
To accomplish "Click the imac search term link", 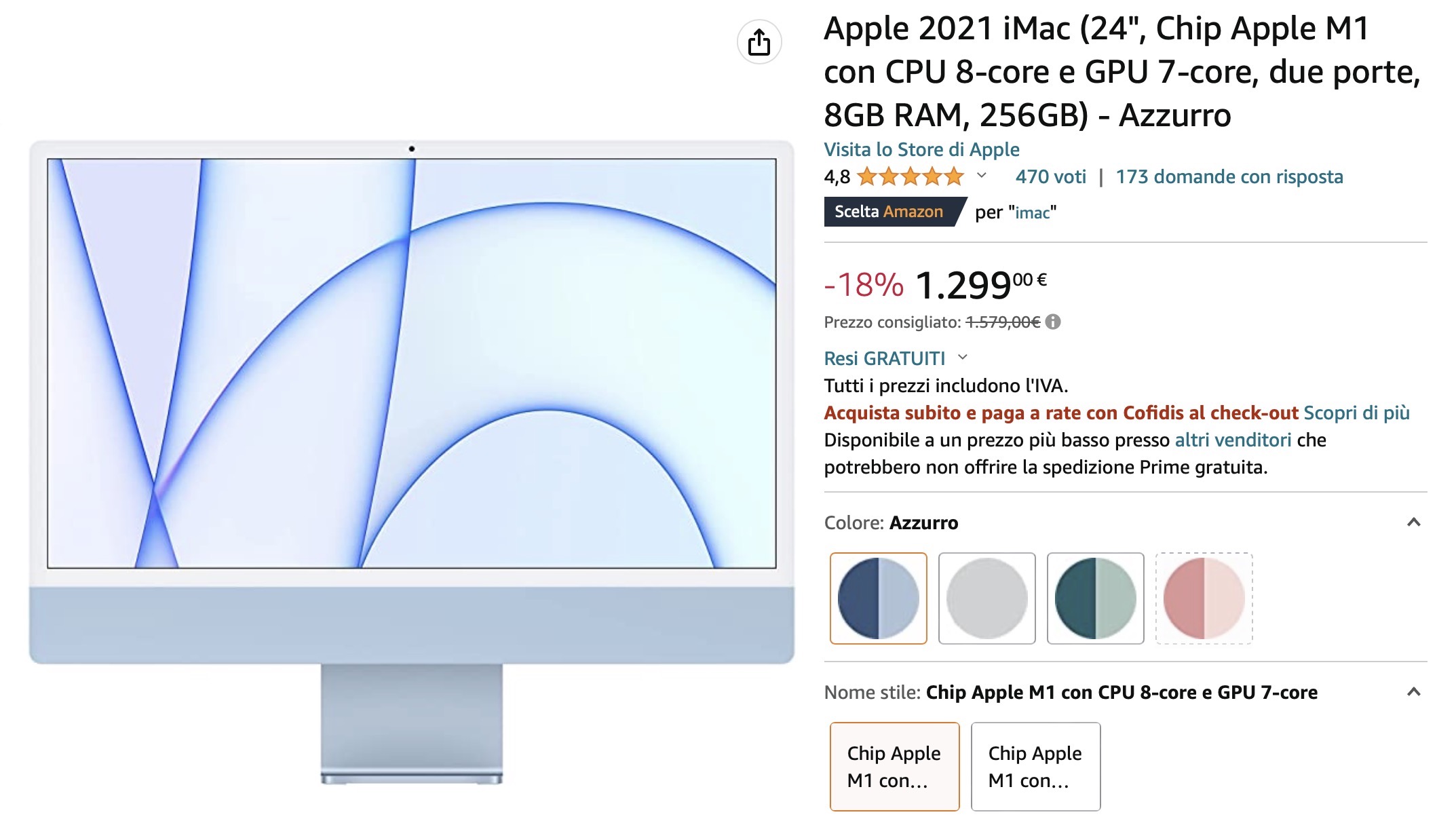I will 1033,213.
